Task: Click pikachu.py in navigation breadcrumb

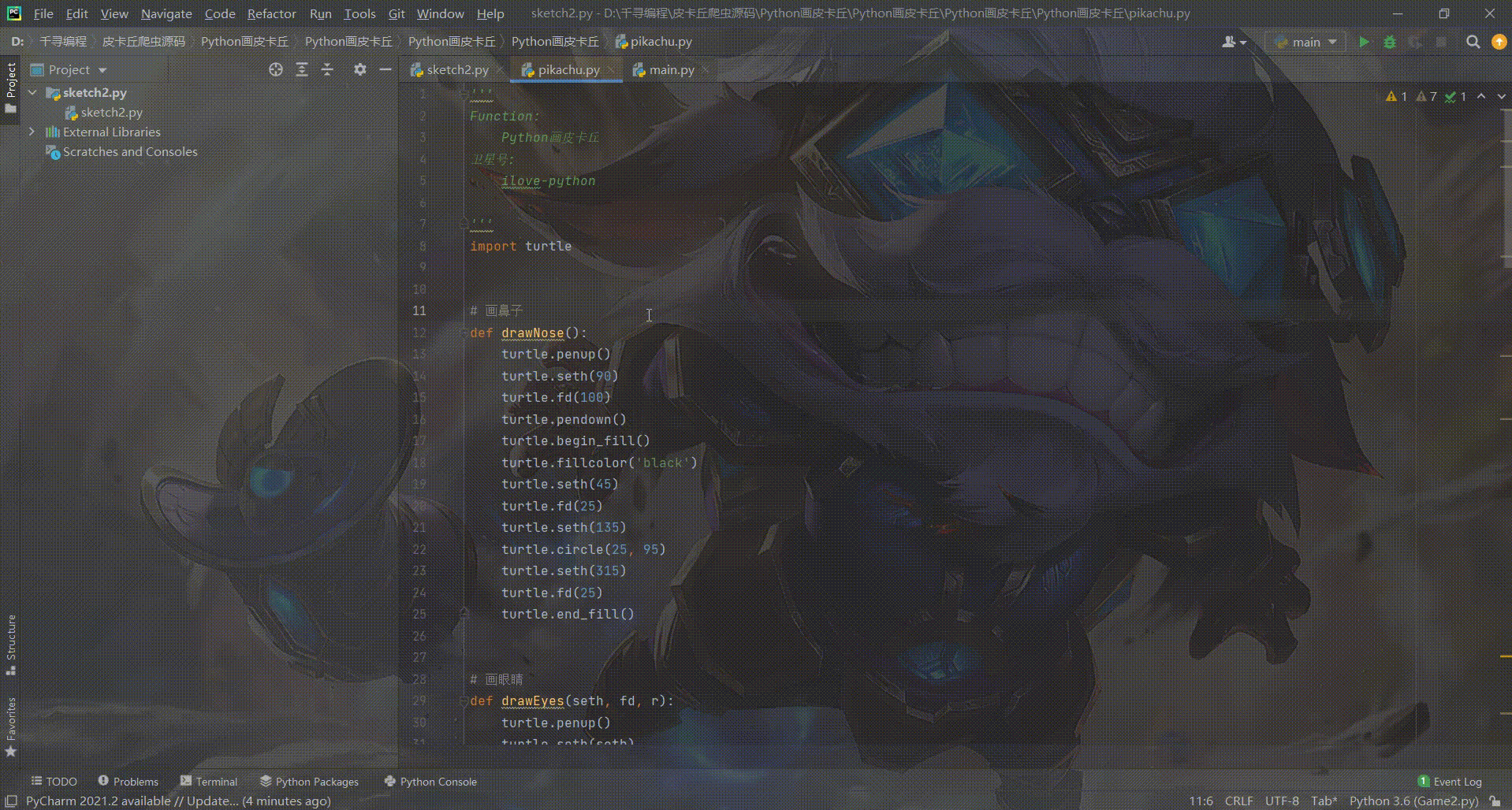Action: (654, 42)
